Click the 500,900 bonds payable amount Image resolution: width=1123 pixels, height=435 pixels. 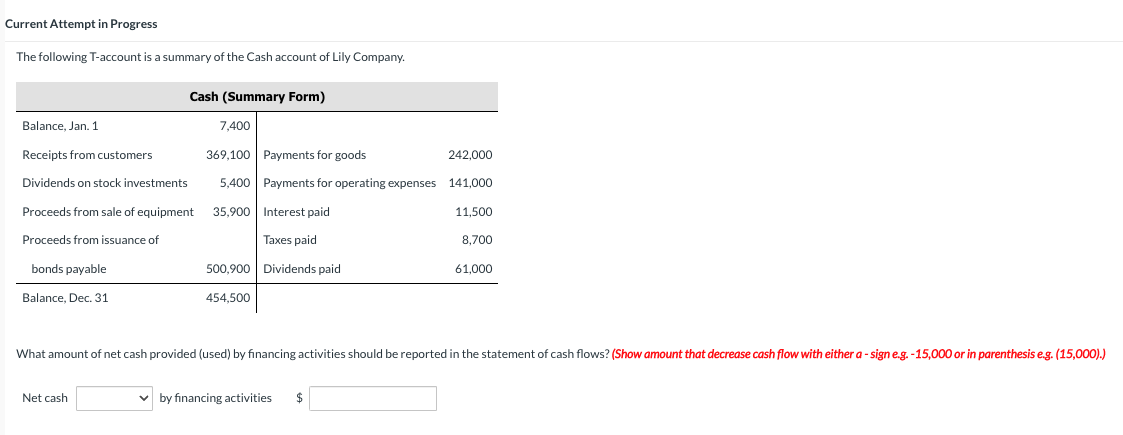coord(228,269)
